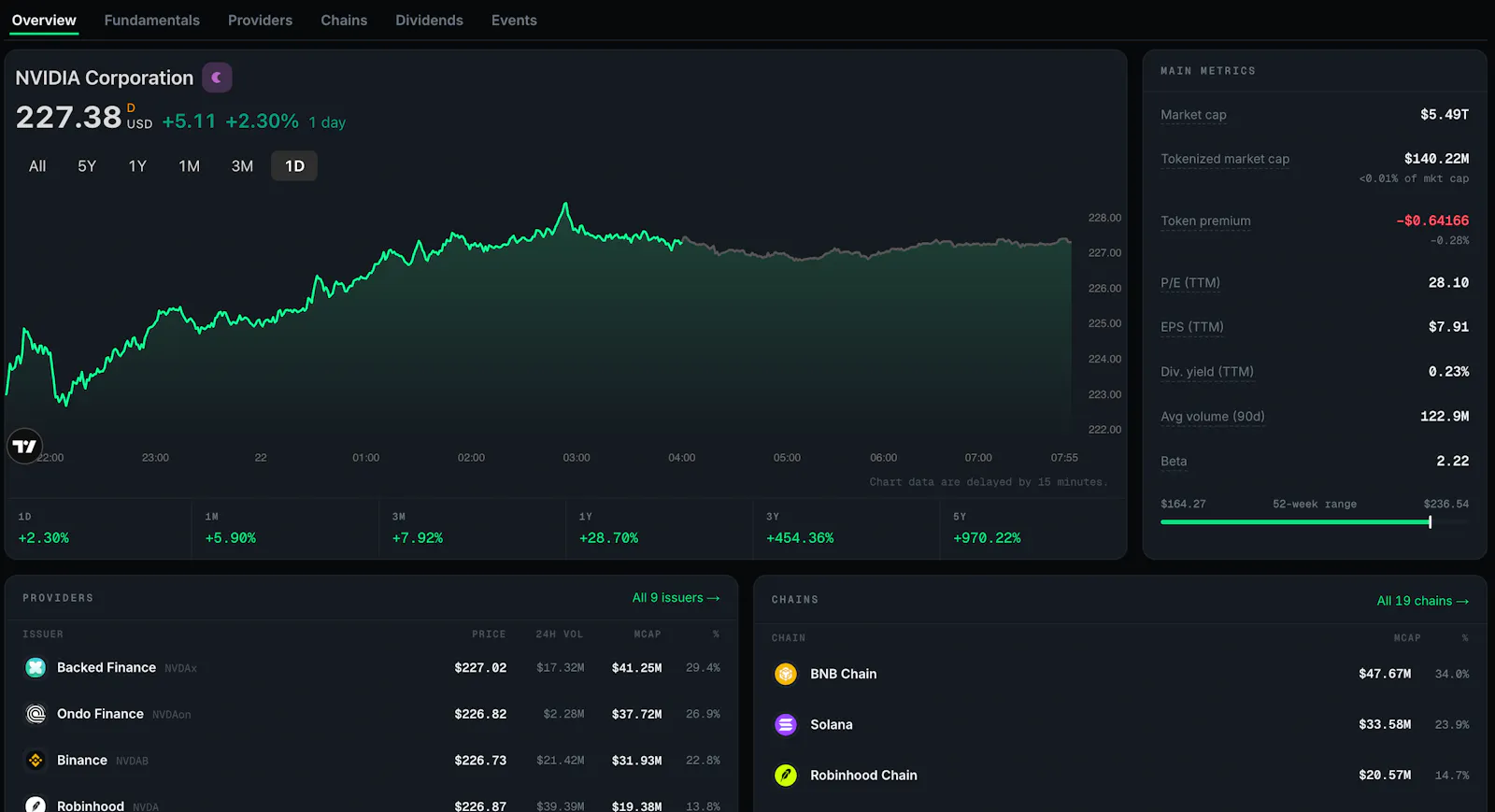Click Solana market cap $33.58M
This screenshot has width=1495, height=812.
1385,724
